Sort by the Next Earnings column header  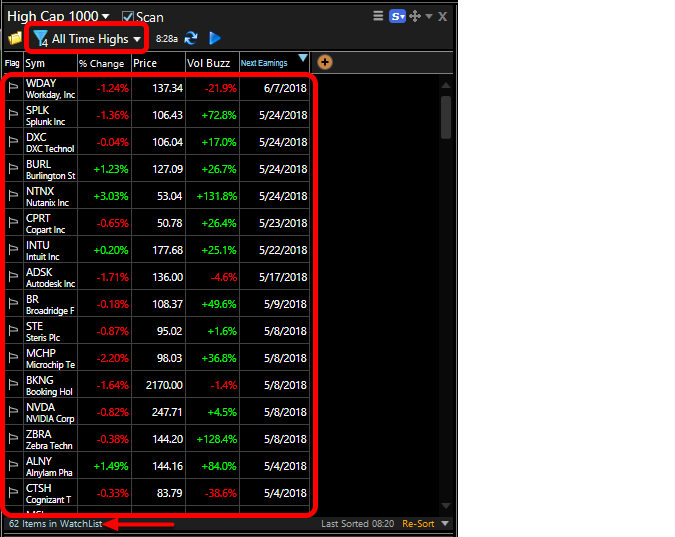pos(264,63)
